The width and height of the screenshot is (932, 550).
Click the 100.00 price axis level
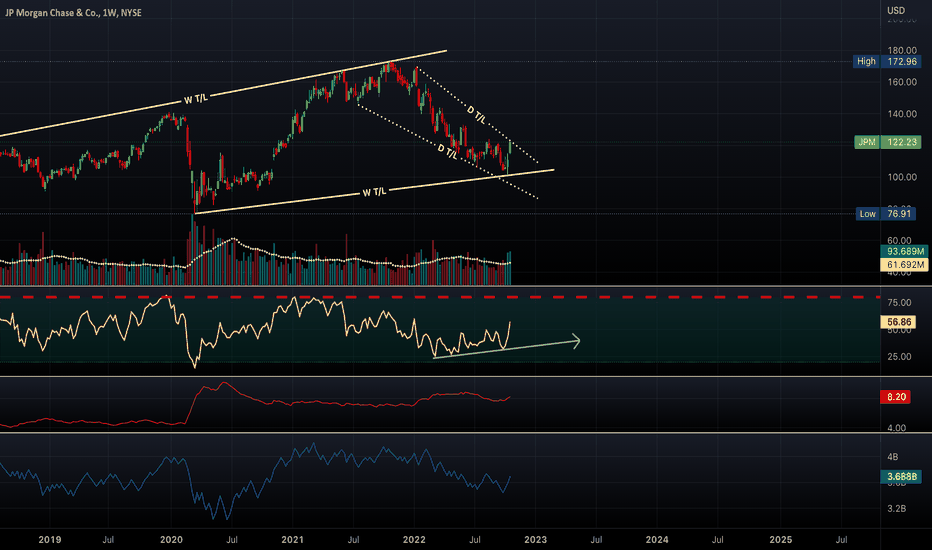pyautogui.click(x=902, y=177)
